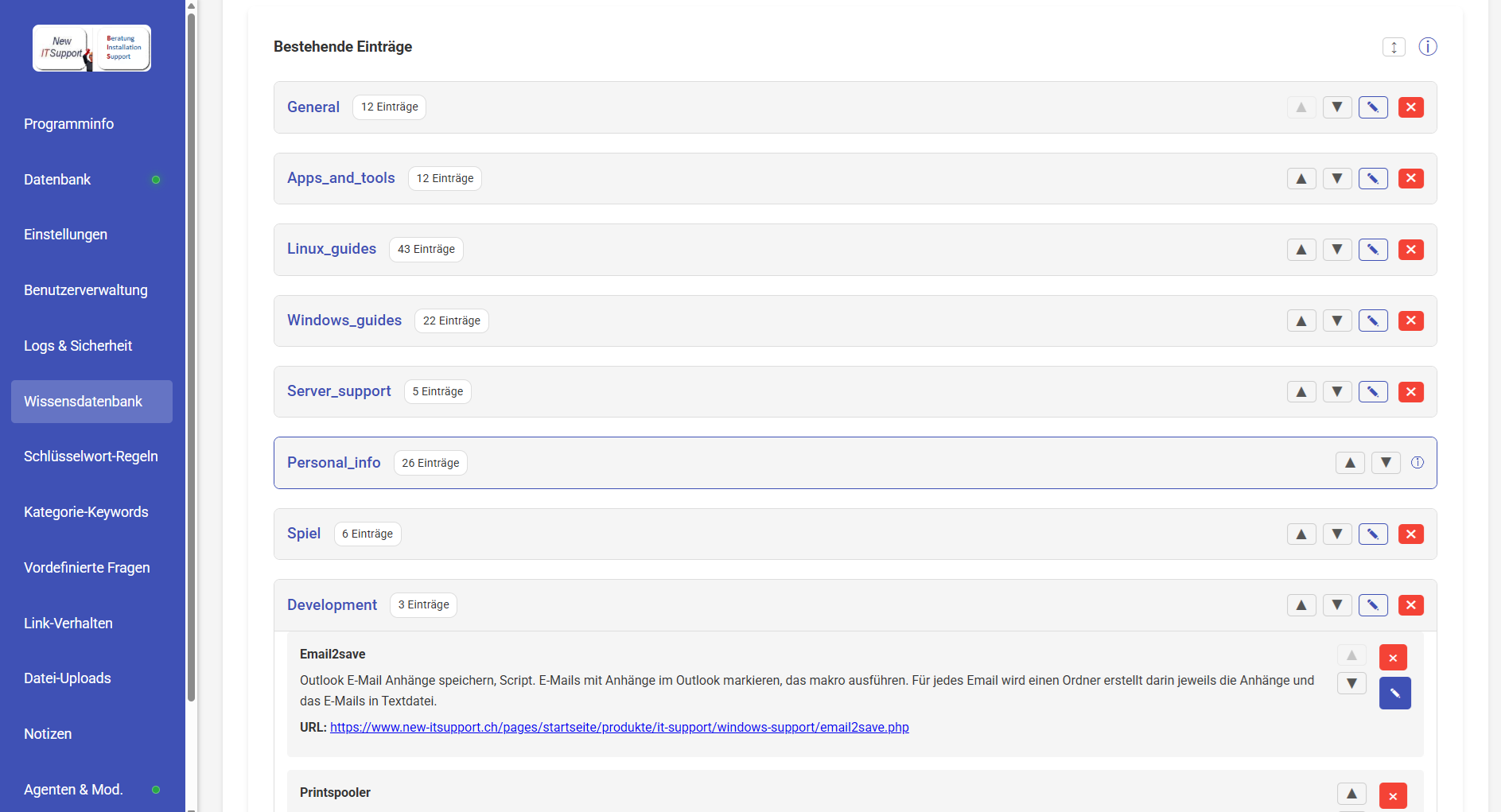Expand the Personal_info category
The width and height of the screenshot is (1501, 812).
(333, 463)
